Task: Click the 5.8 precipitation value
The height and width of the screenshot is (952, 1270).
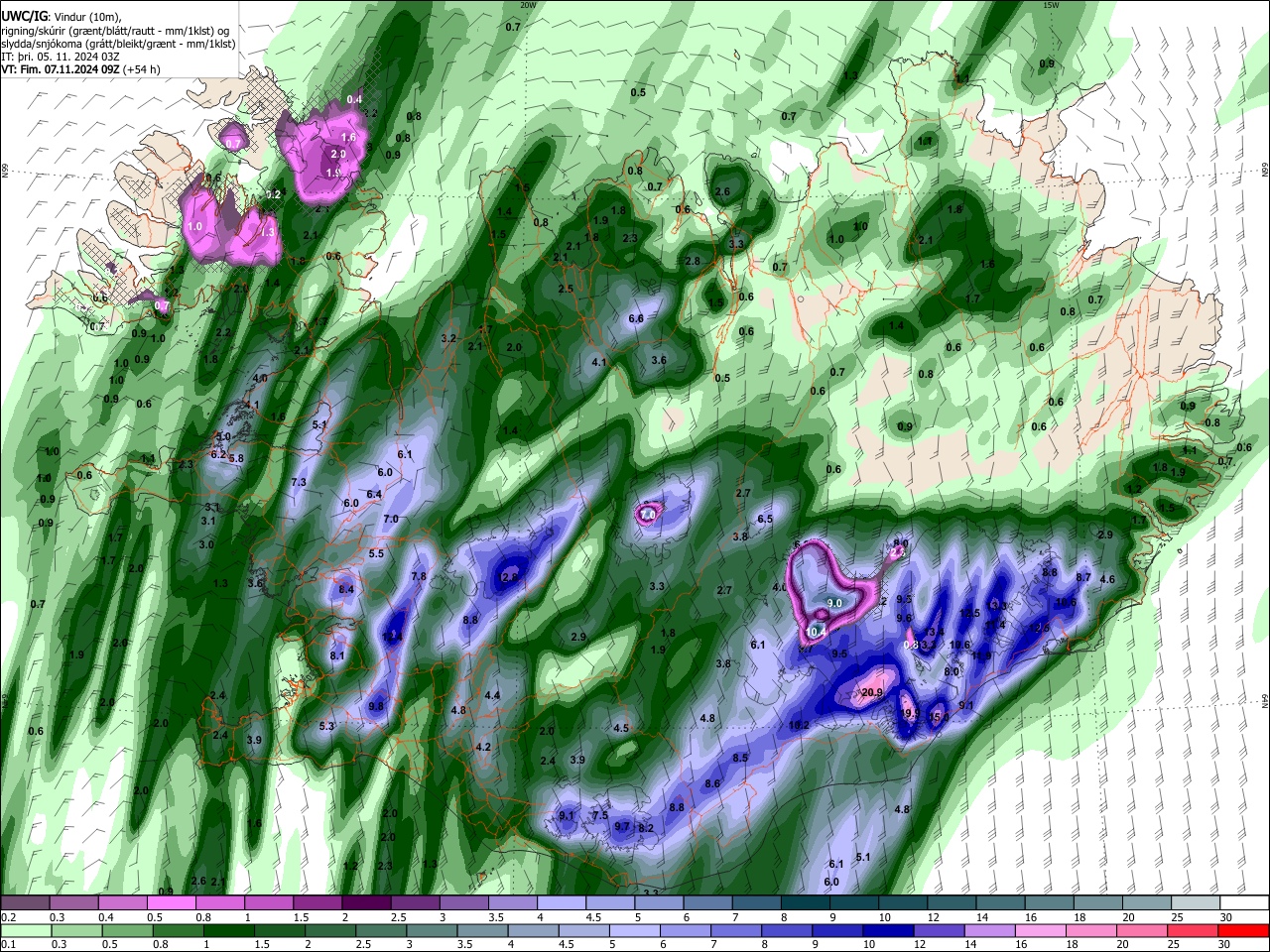Action: [x=236, y=458]
